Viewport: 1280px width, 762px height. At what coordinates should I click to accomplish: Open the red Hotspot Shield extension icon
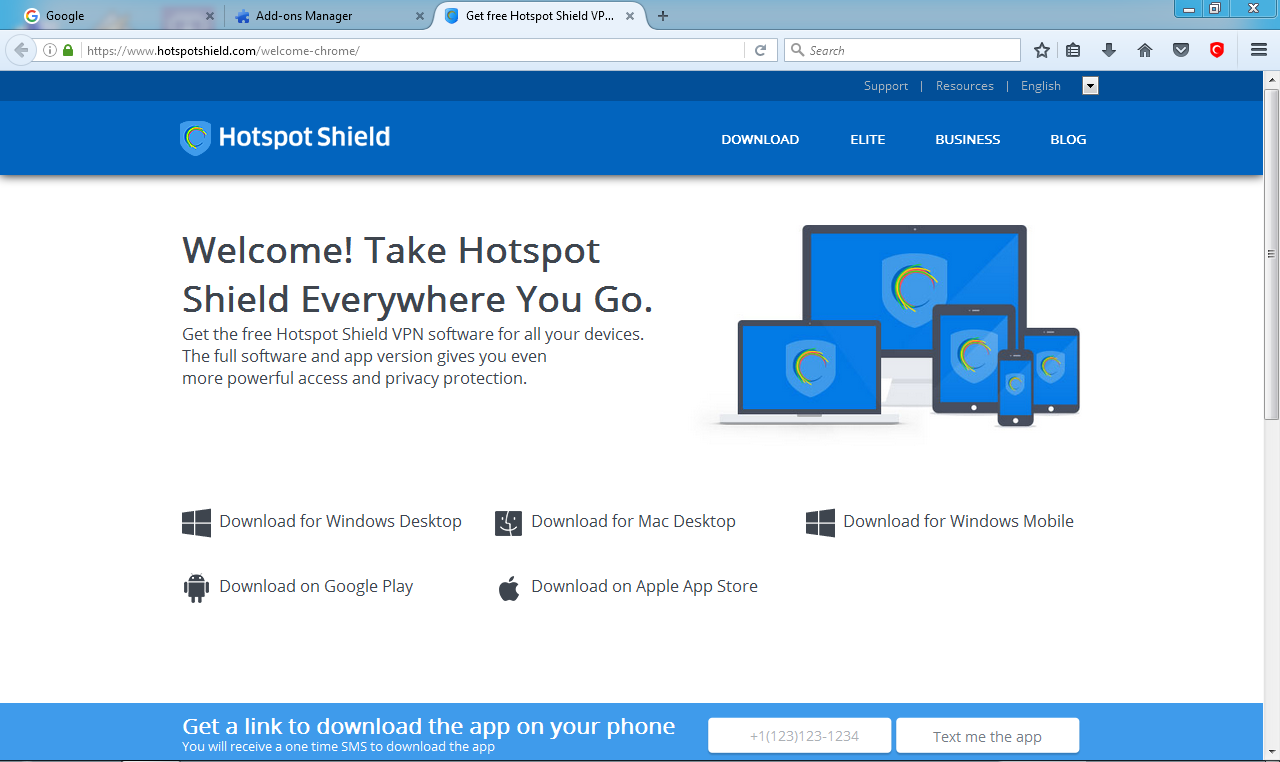click(1217, 50)
